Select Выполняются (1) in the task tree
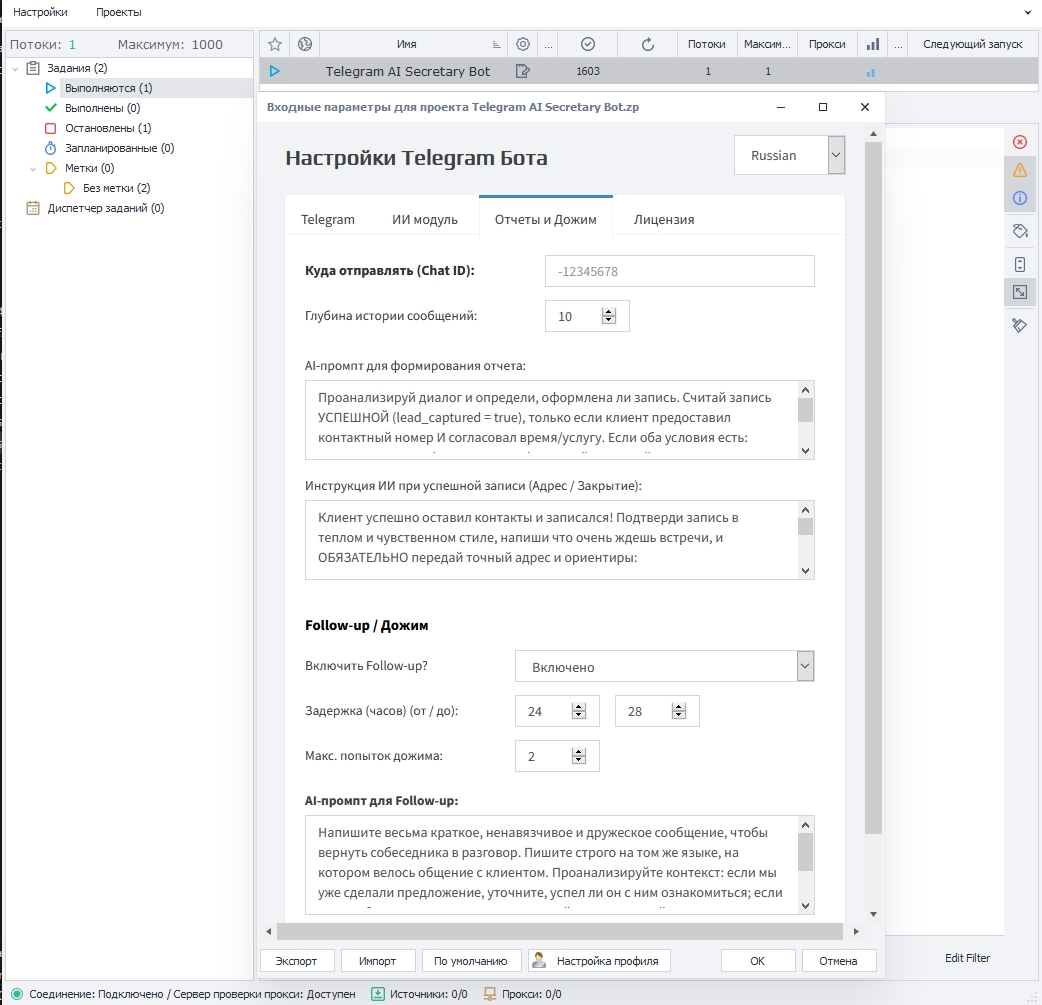The height and width of the screenshot is (1005, 1042). tap(108, 88)
